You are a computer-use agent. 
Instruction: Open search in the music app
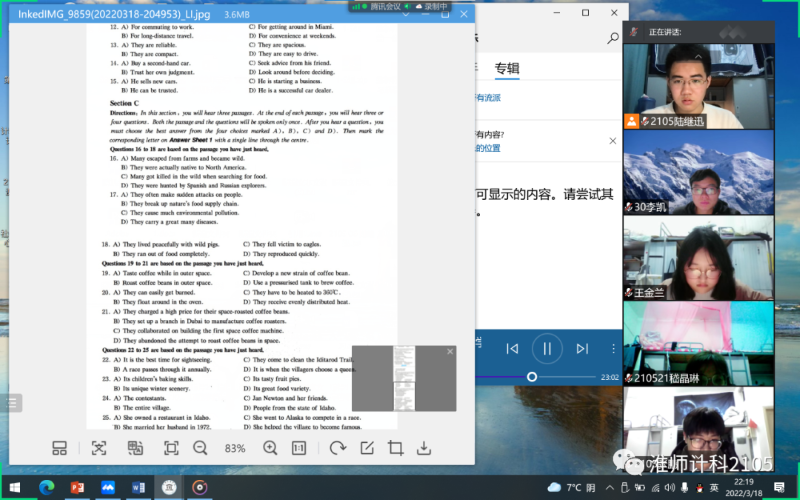coord(614,38)
